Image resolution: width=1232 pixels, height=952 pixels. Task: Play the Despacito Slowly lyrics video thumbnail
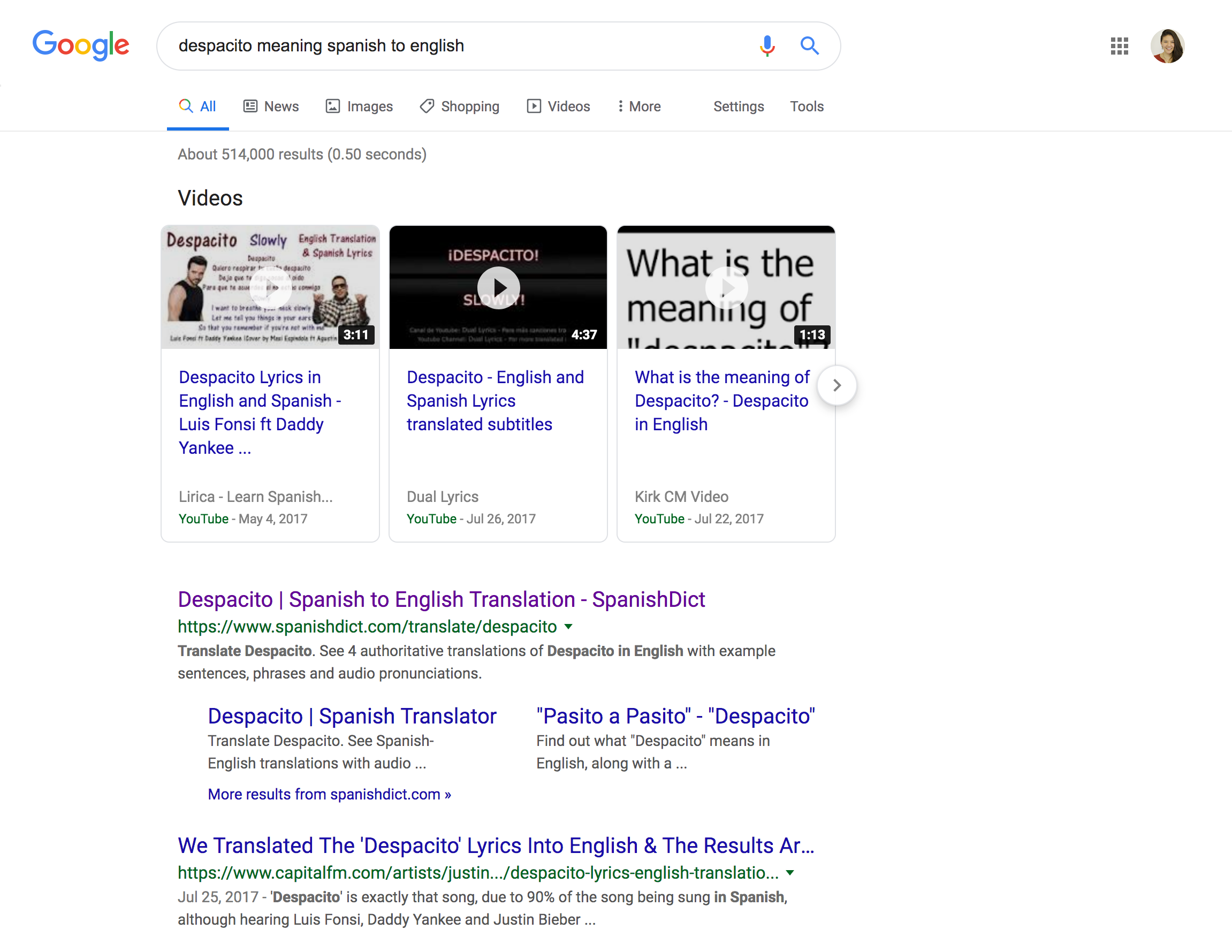(x=270, y=287)
